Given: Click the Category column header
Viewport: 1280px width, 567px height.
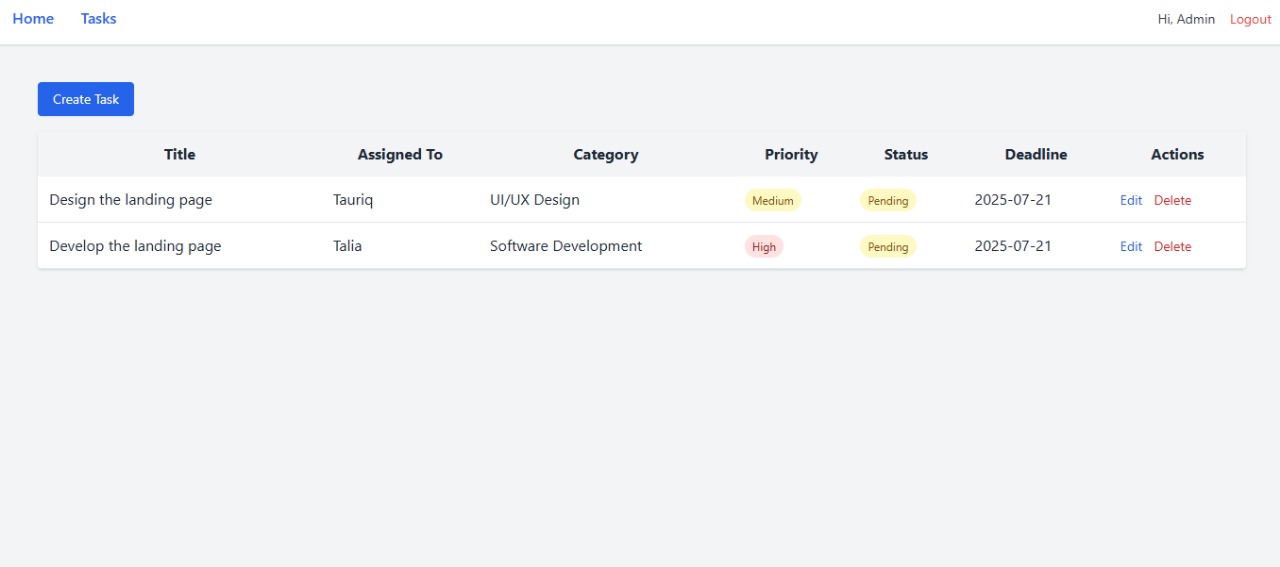Looking at the screenshot, I should tap(605, 154).
